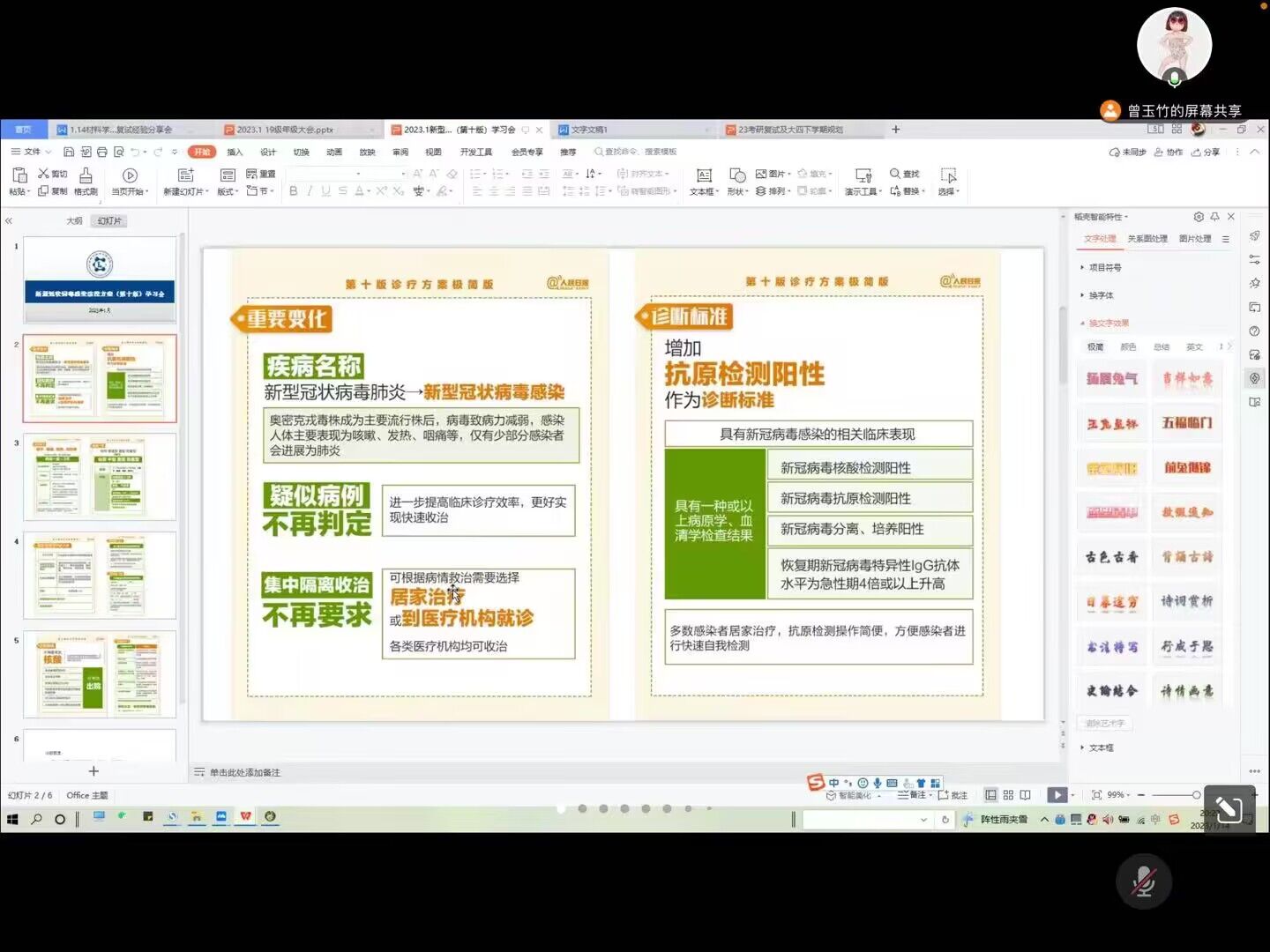1270x952 pixels.
Task: Click the save icon in quick toolbar
Action: click(x=69, y=152)
